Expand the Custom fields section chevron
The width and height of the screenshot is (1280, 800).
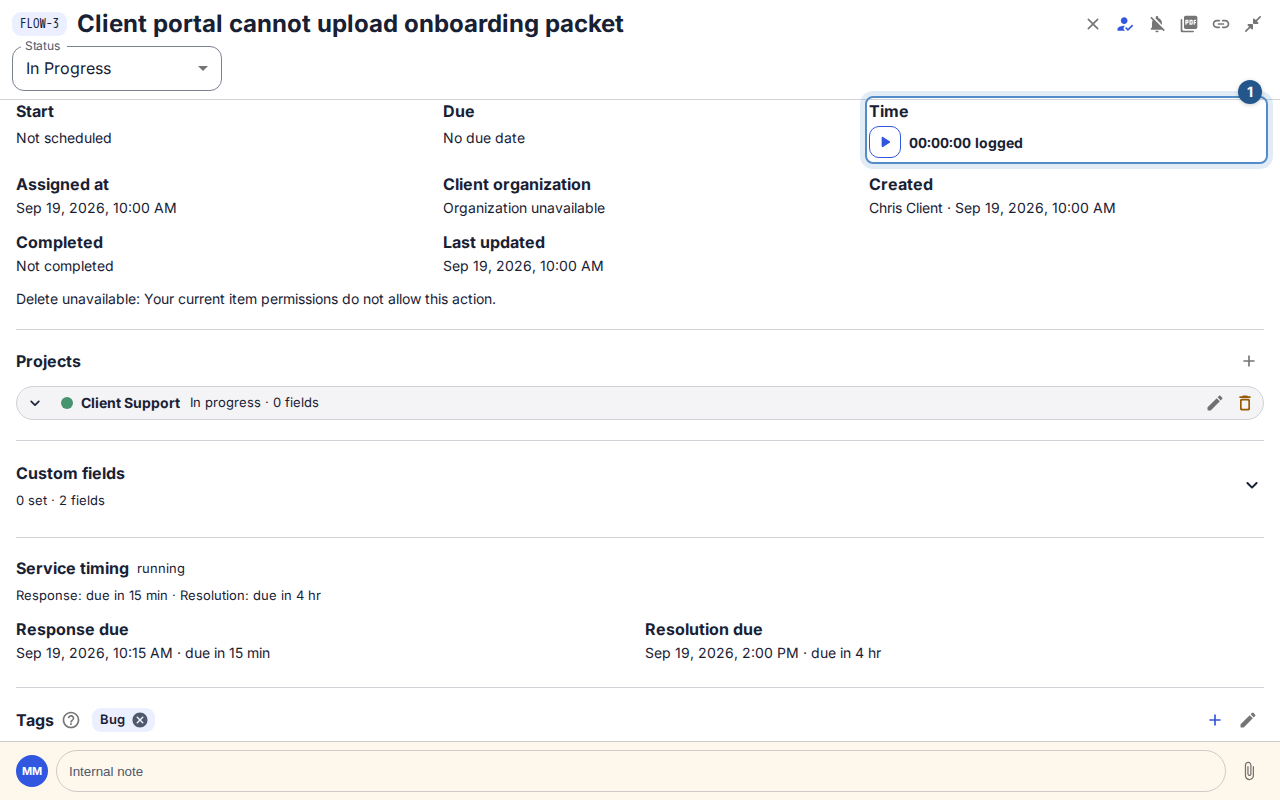pos(1252,485)
